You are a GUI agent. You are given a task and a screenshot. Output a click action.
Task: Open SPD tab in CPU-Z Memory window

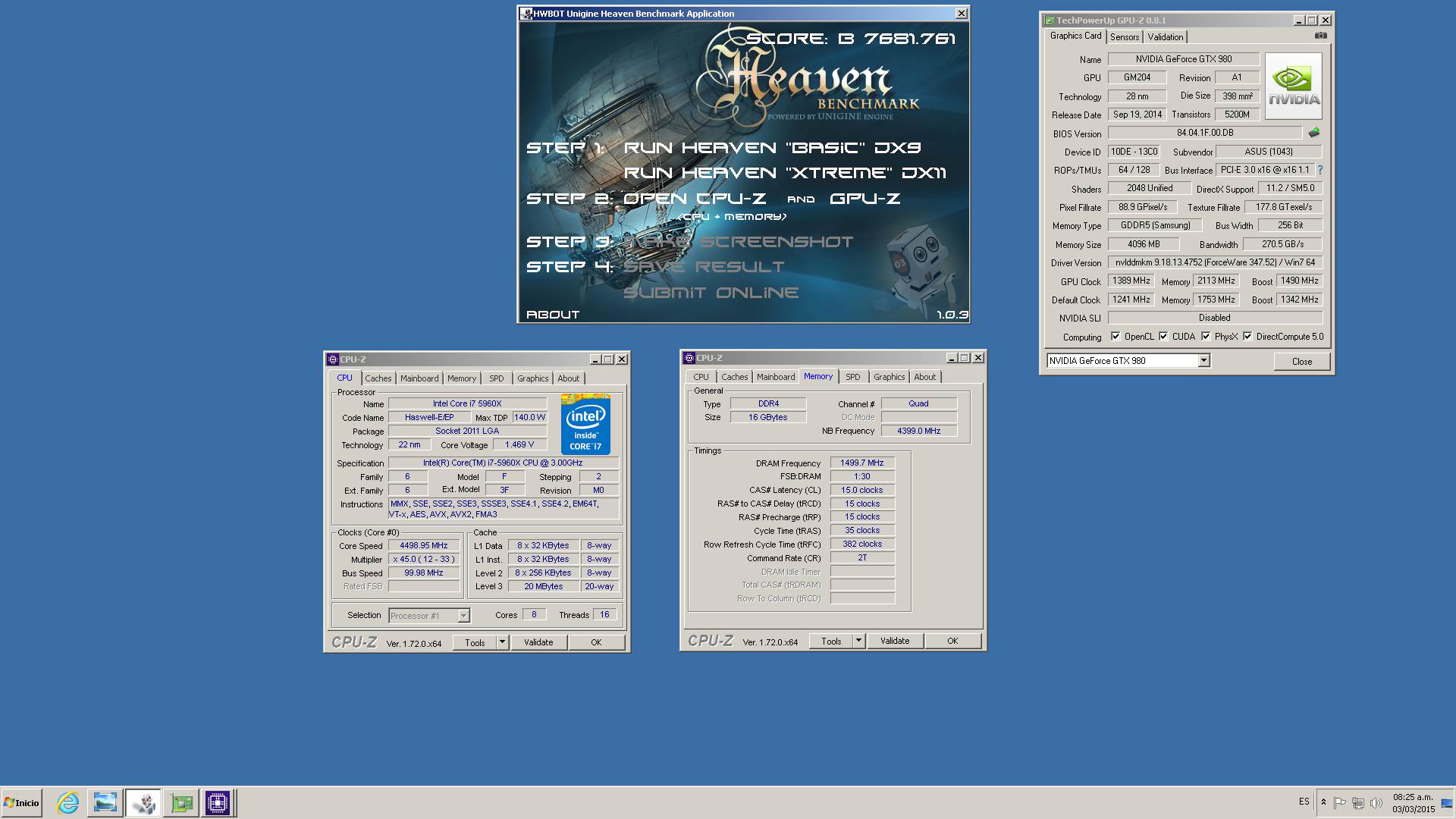pos(853,377)
